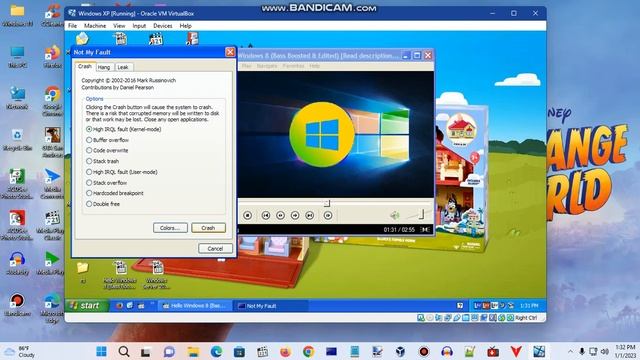Open the Recycle Bin desktop icon
This screenshot has width=640, height=360.
tap(17, 140)
